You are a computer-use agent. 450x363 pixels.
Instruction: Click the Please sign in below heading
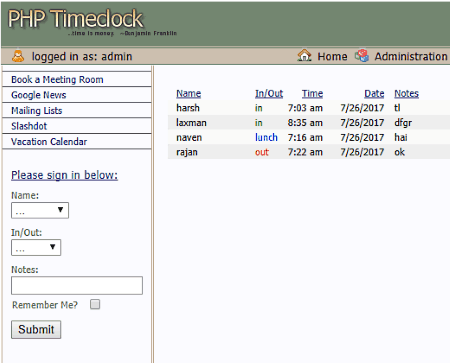click(64, 175)
